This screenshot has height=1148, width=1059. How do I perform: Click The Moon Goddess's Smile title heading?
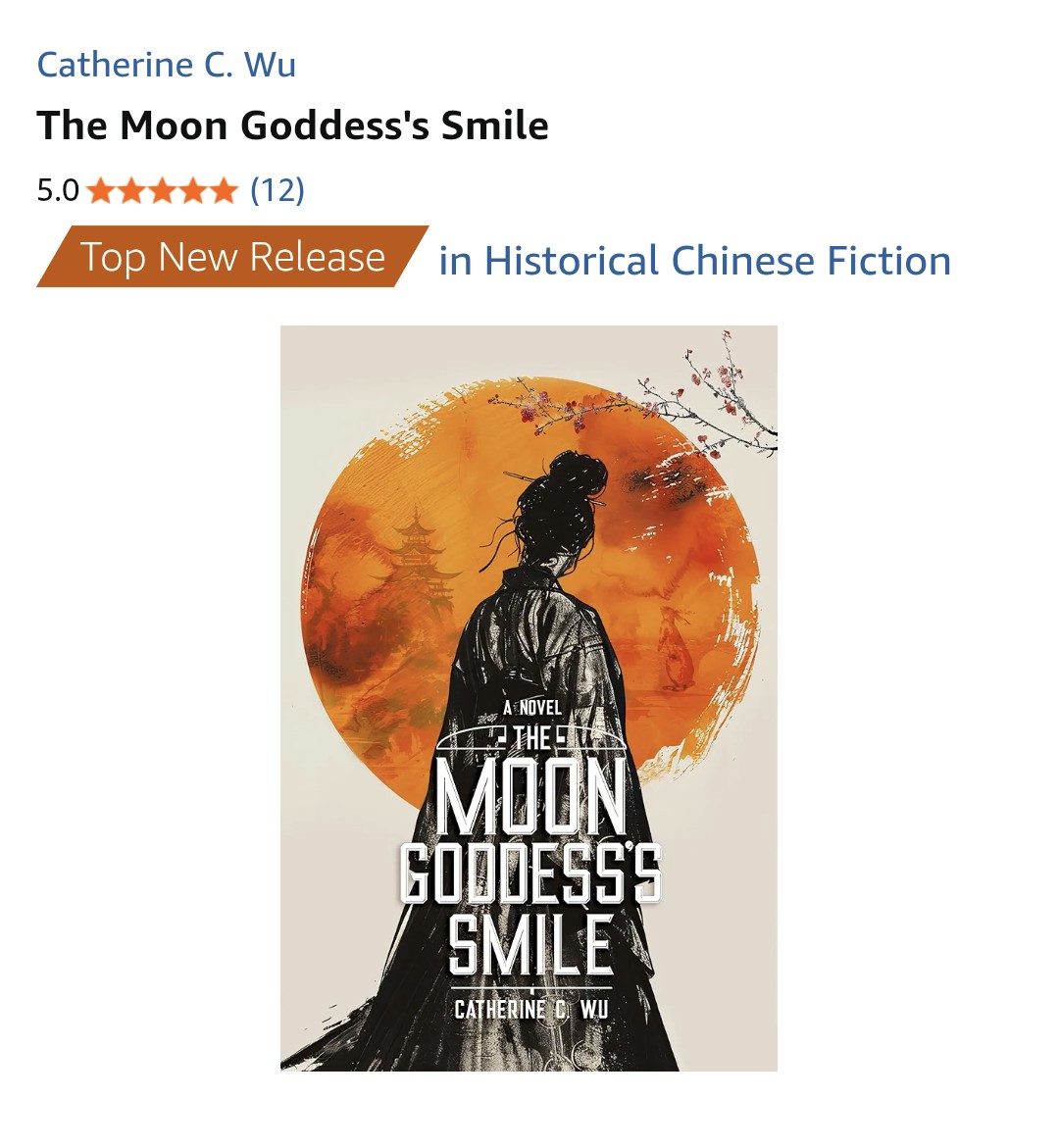pos(292,125)
